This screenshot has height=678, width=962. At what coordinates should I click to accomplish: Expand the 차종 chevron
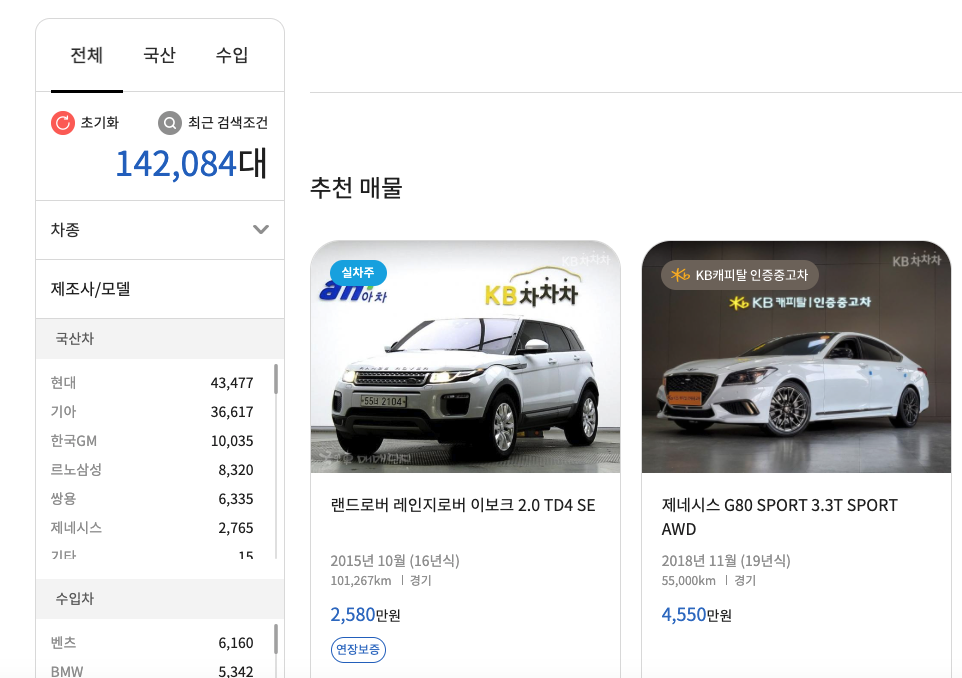[x=261, y=229]
